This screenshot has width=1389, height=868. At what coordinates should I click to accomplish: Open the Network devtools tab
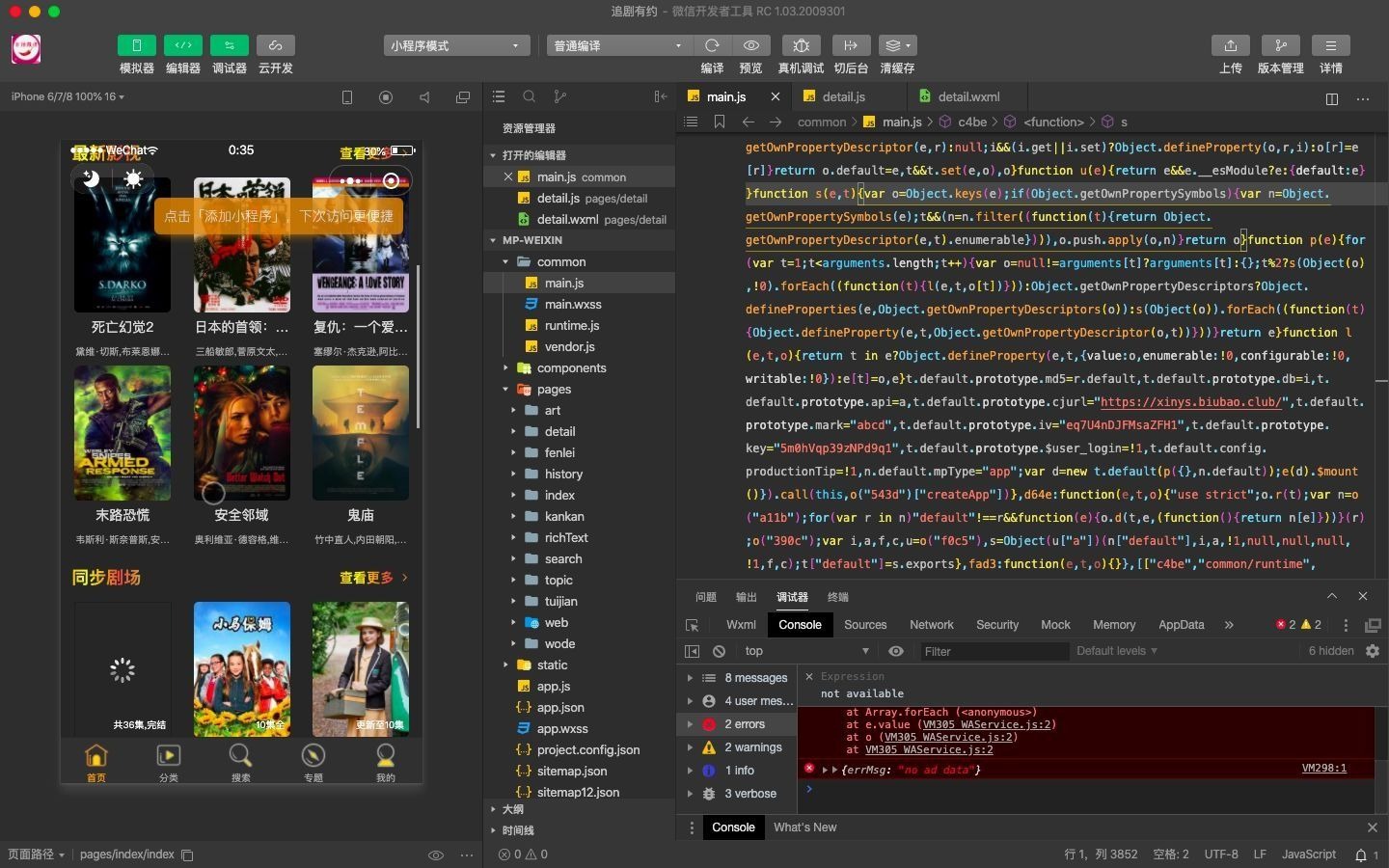click(931, 625)
